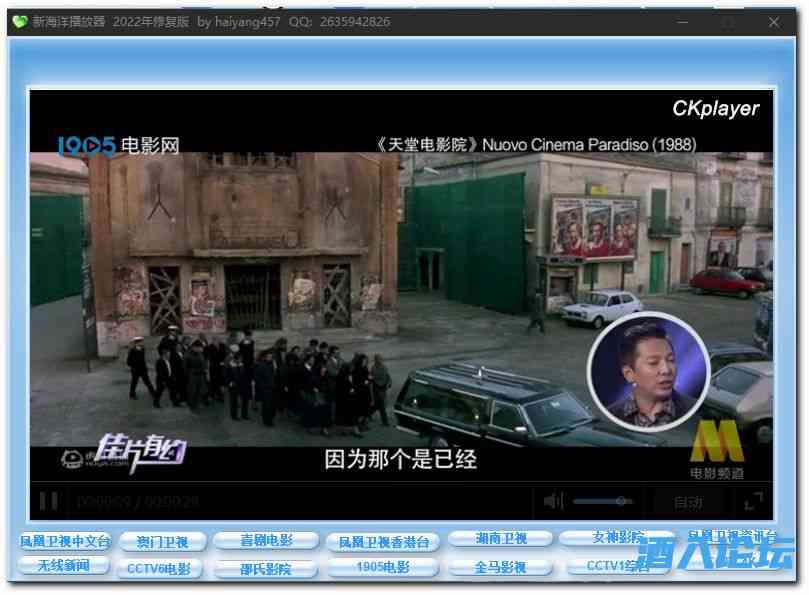This screenshot has width=809, height=595.
Task: Enter fullscreen with the expand icon
Action: 753,501
